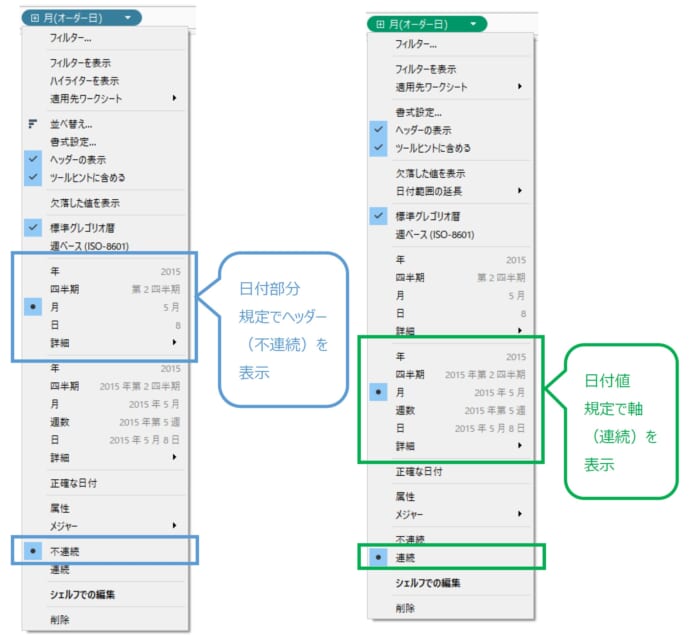Choose 正確な日付 in right menu
This screenshot has height=639, width=700.
click(450, 471)
